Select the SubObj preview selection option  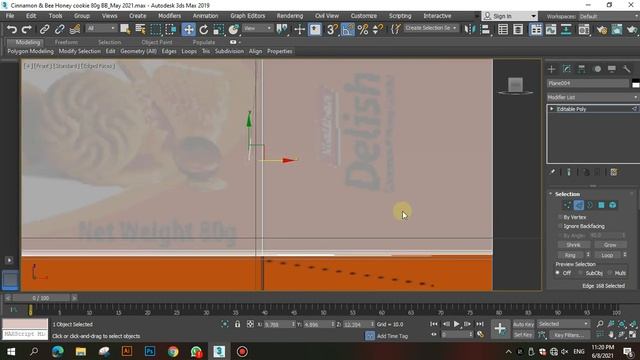click(x=581, y=273)
